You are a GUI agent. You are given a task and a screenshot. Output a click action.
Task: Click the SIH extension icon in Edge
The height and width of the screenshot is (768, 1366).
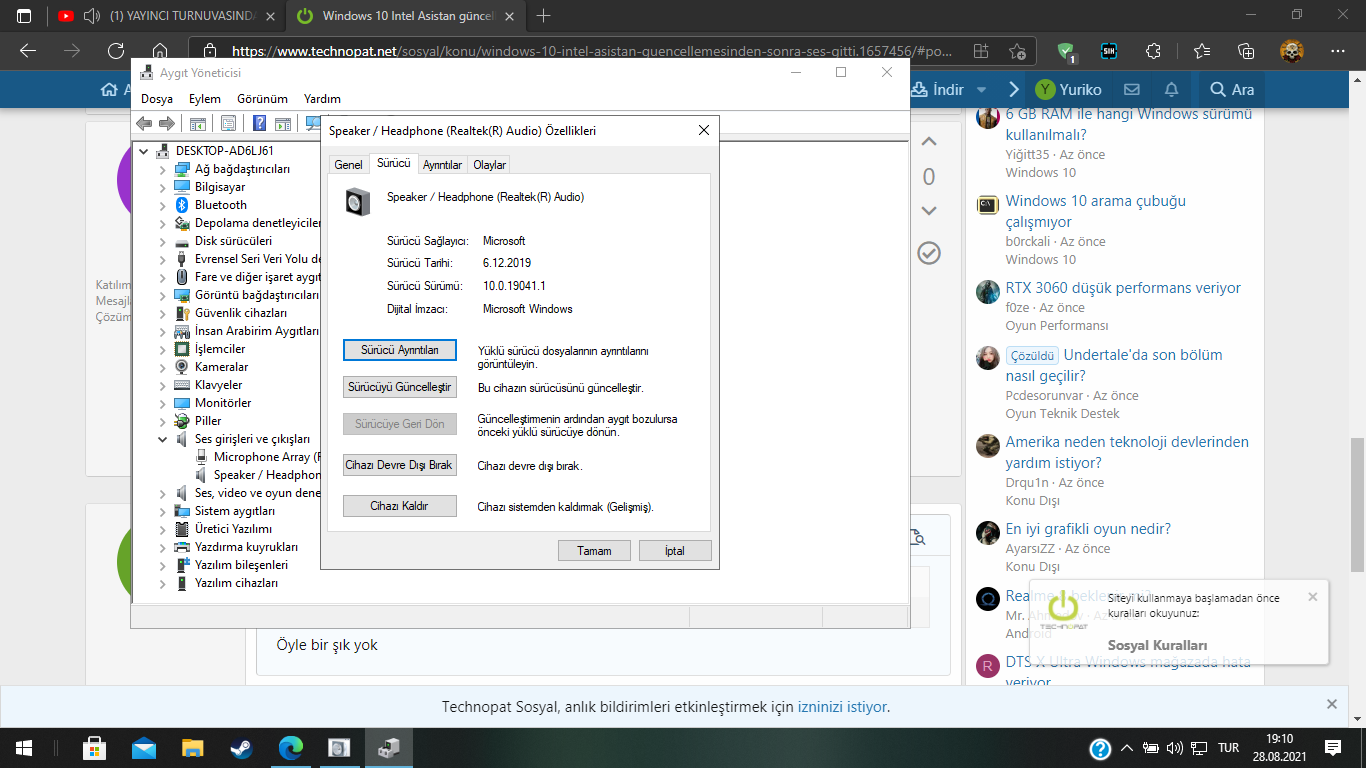(x=1108, y=51)
